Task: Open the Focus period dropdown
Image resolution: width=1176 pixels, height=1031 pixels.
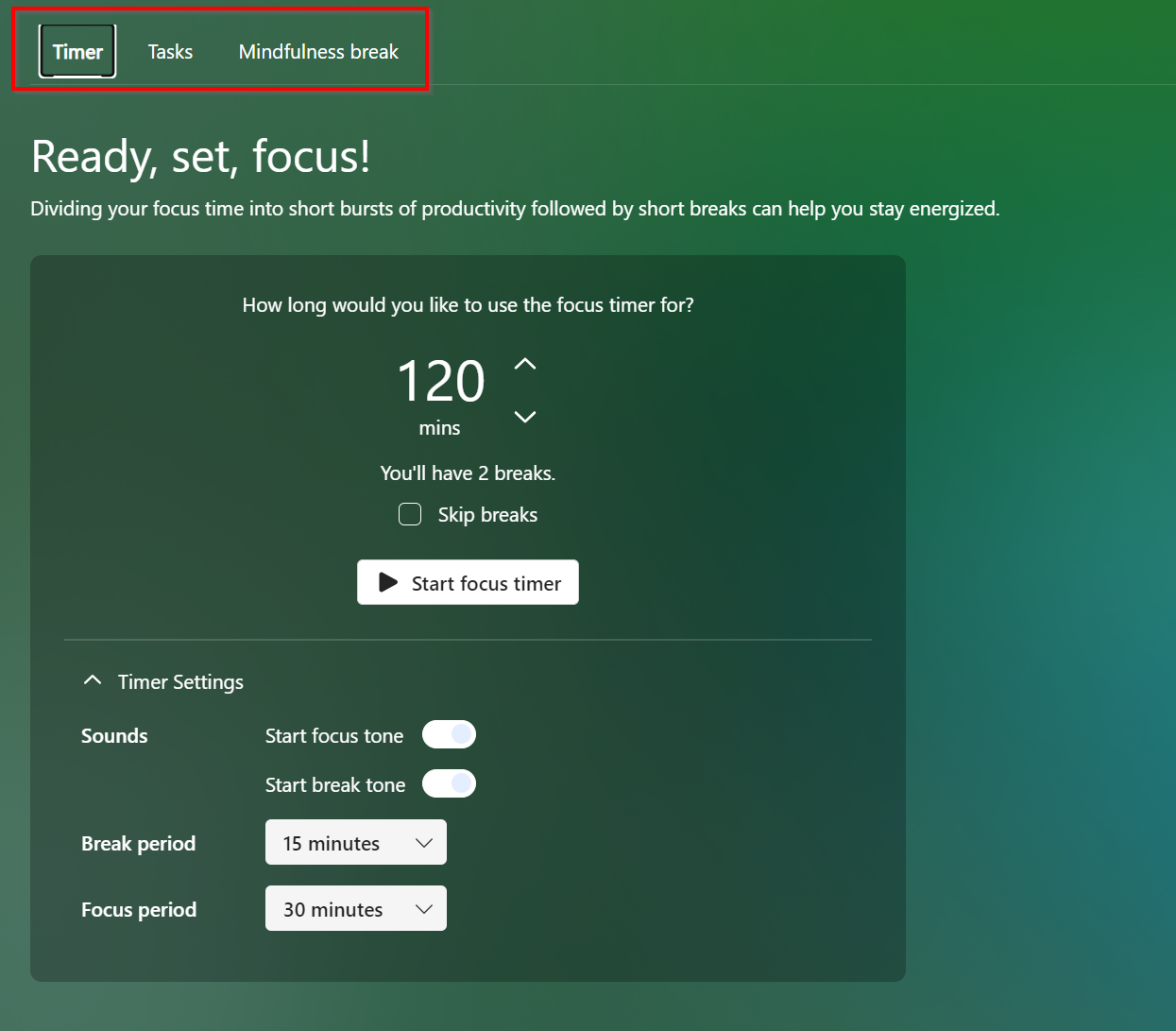Action: click(355, 908)
